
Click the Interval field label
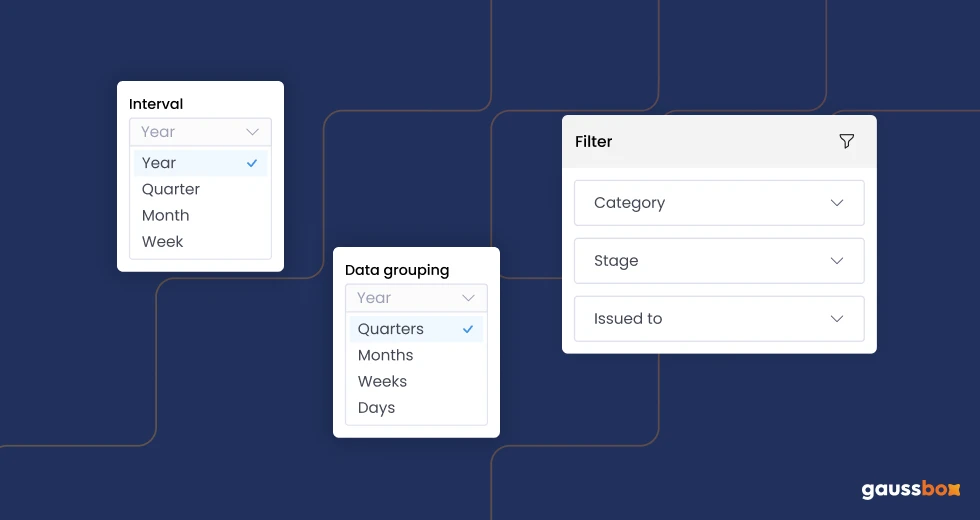pyautogui.click(x=156, y=104)
